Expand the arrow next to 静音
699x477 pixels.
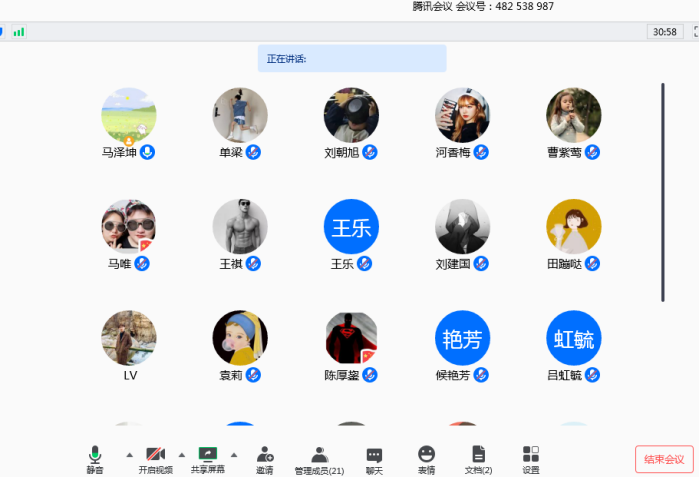tap(128, 454)
